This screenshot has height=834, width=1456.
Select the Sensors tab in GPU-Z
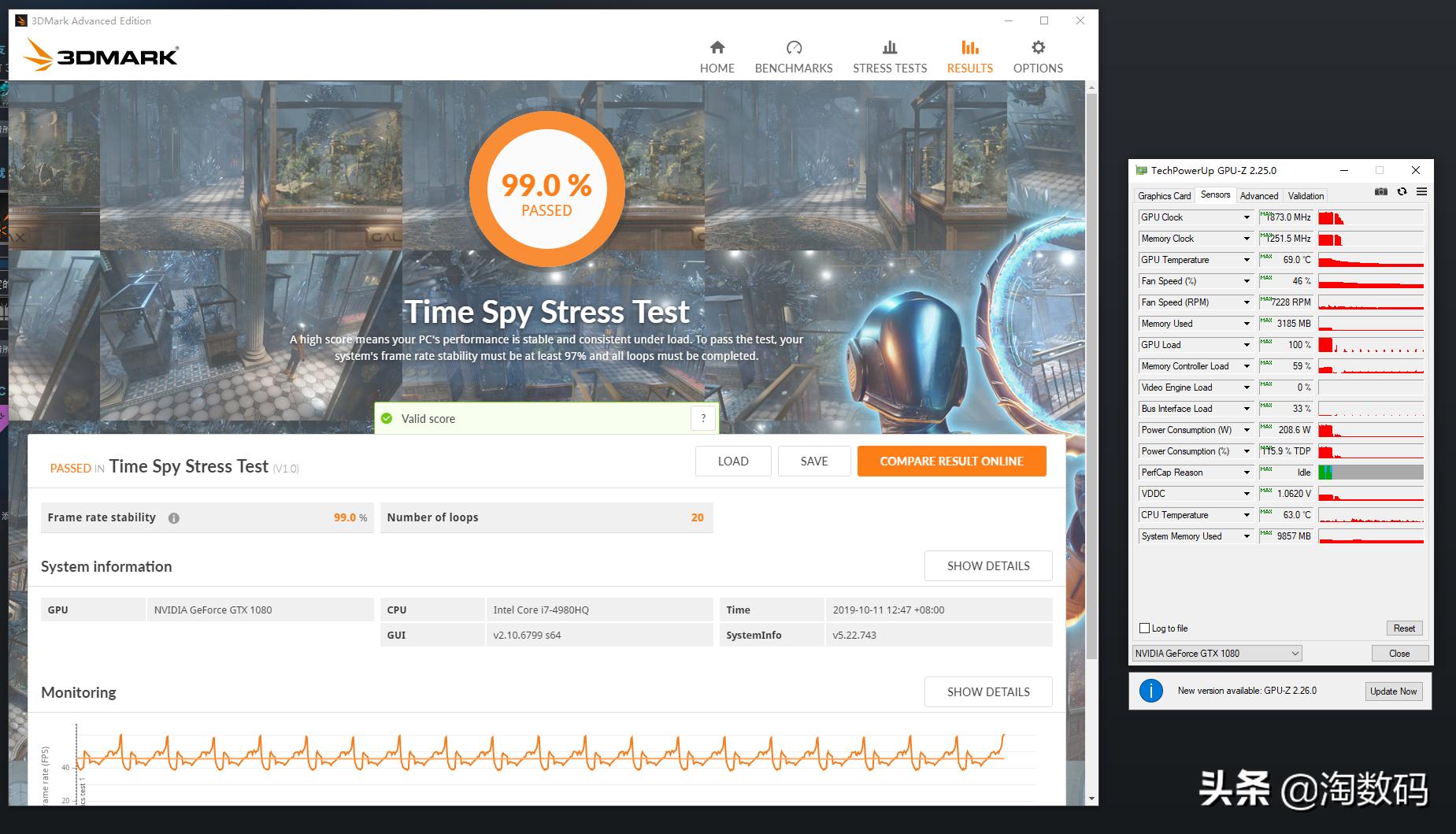tap(1215, 195)
